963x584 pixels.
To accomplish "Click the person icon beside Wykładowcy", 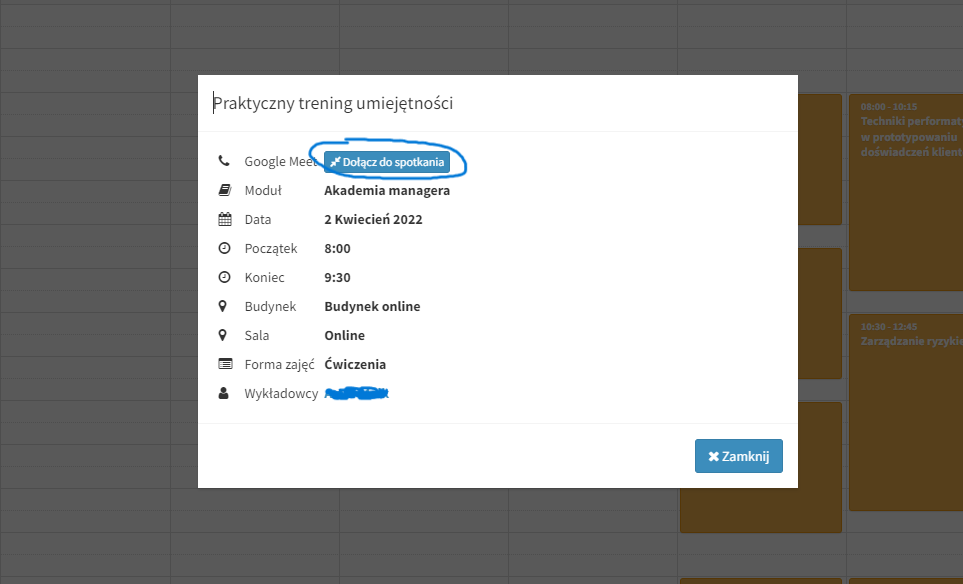I will click(224, 393).
